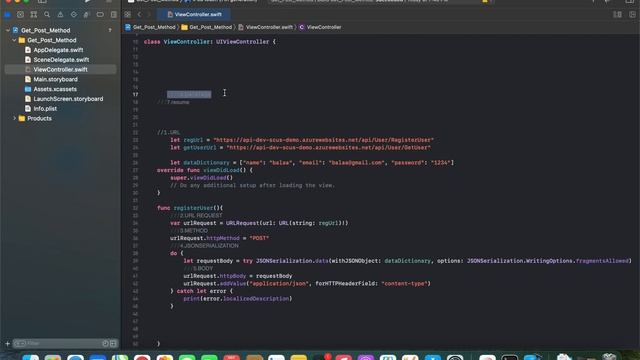The width and height of the screenshot is (640, 360).
Task: Open the Issue navigator warning triangle
Action: click(x=60, y=15)
